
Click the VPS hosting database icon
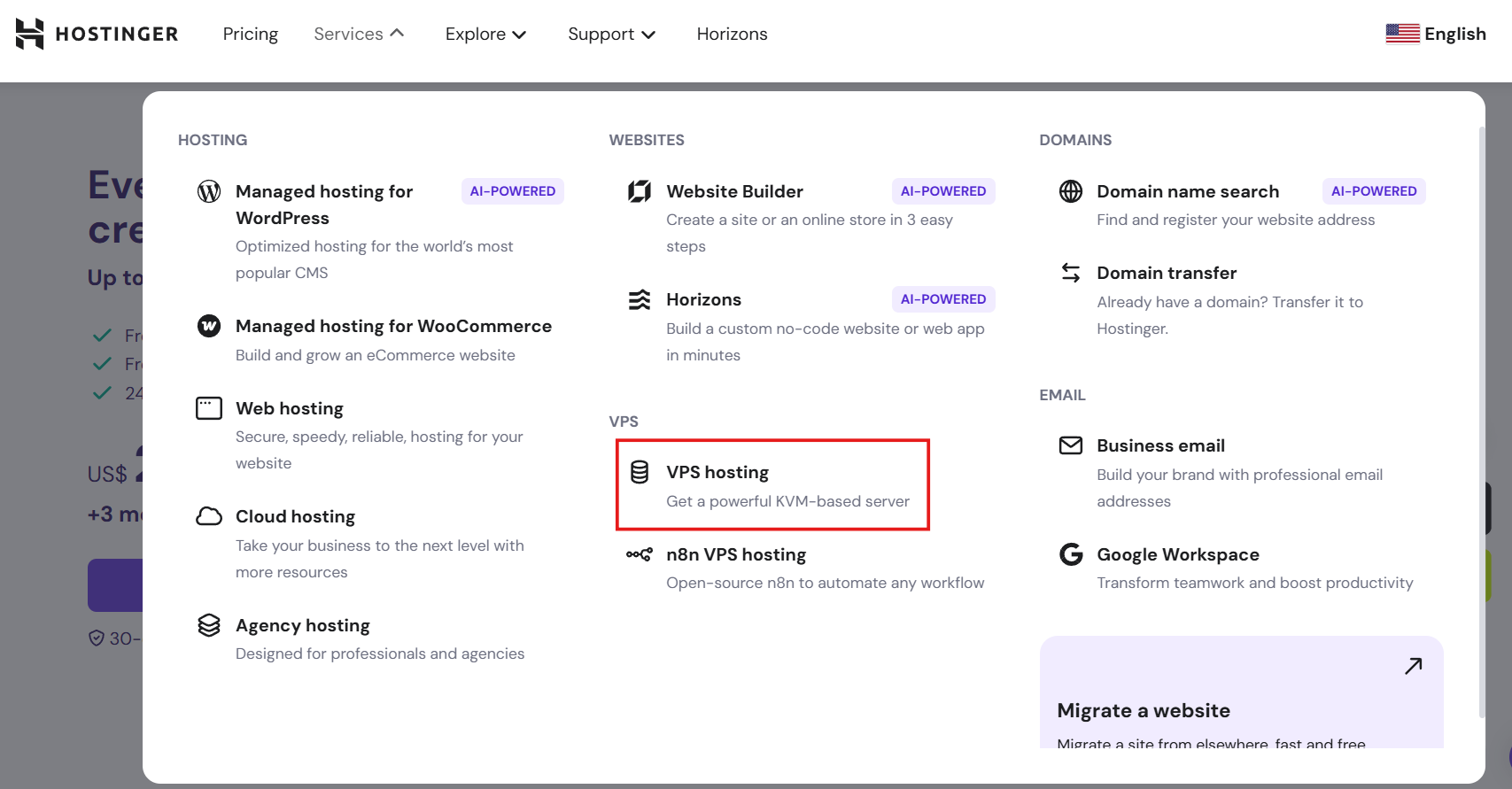point(640,472)
